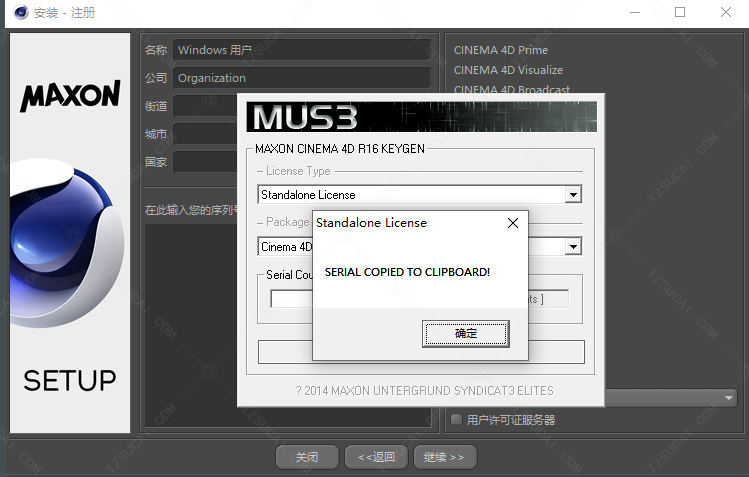
Task: Click the 公司 field containing Organization
Action: point(301,78)
